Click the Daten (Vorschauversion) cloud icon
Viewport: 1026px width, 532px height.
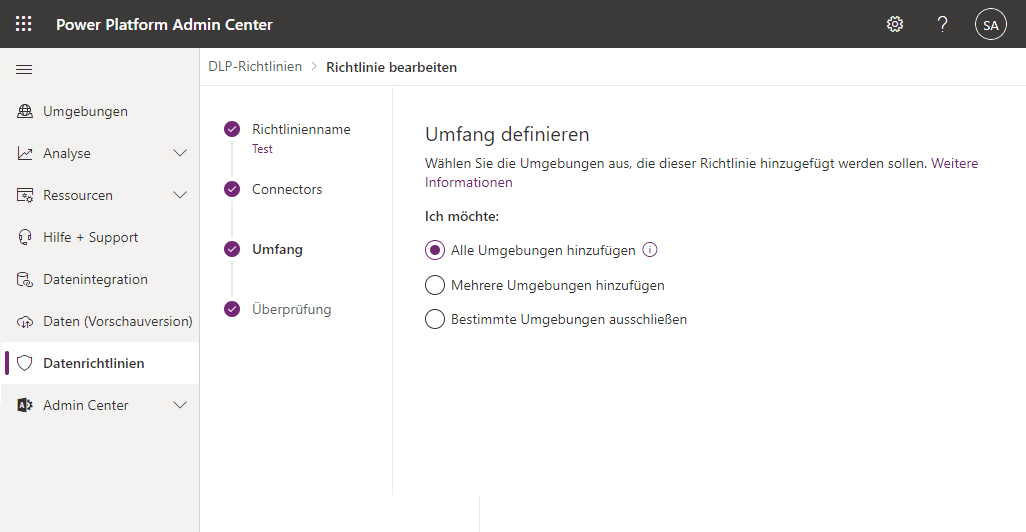[25, 321]
